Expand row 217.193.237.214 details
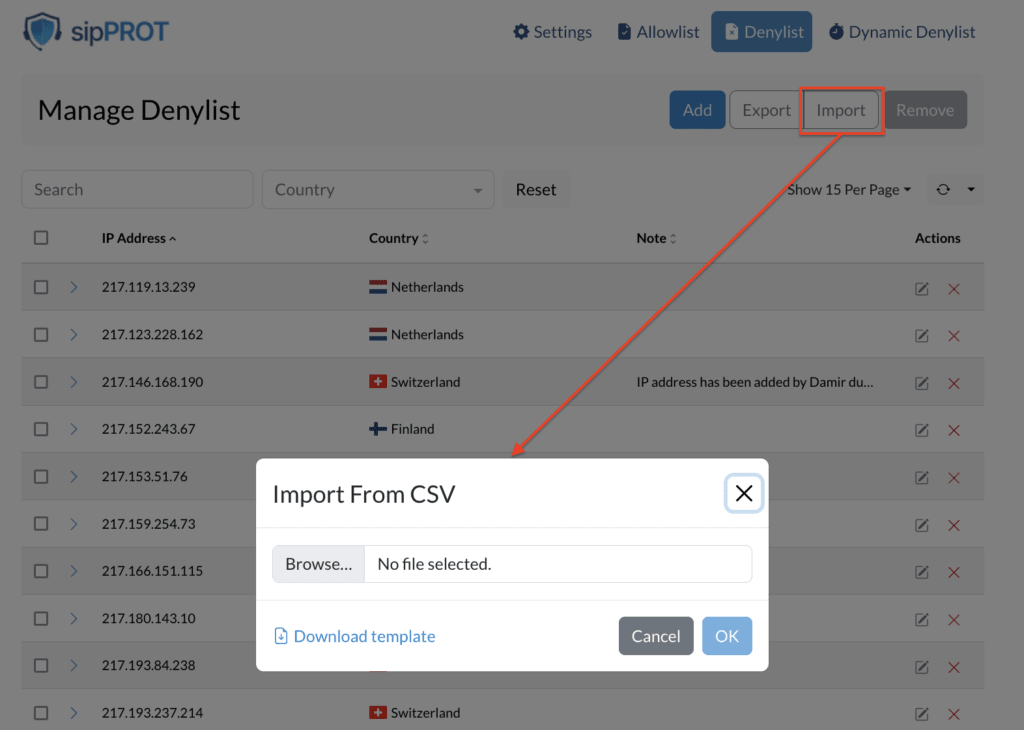1024x730 pixels. tap(74, 713)
